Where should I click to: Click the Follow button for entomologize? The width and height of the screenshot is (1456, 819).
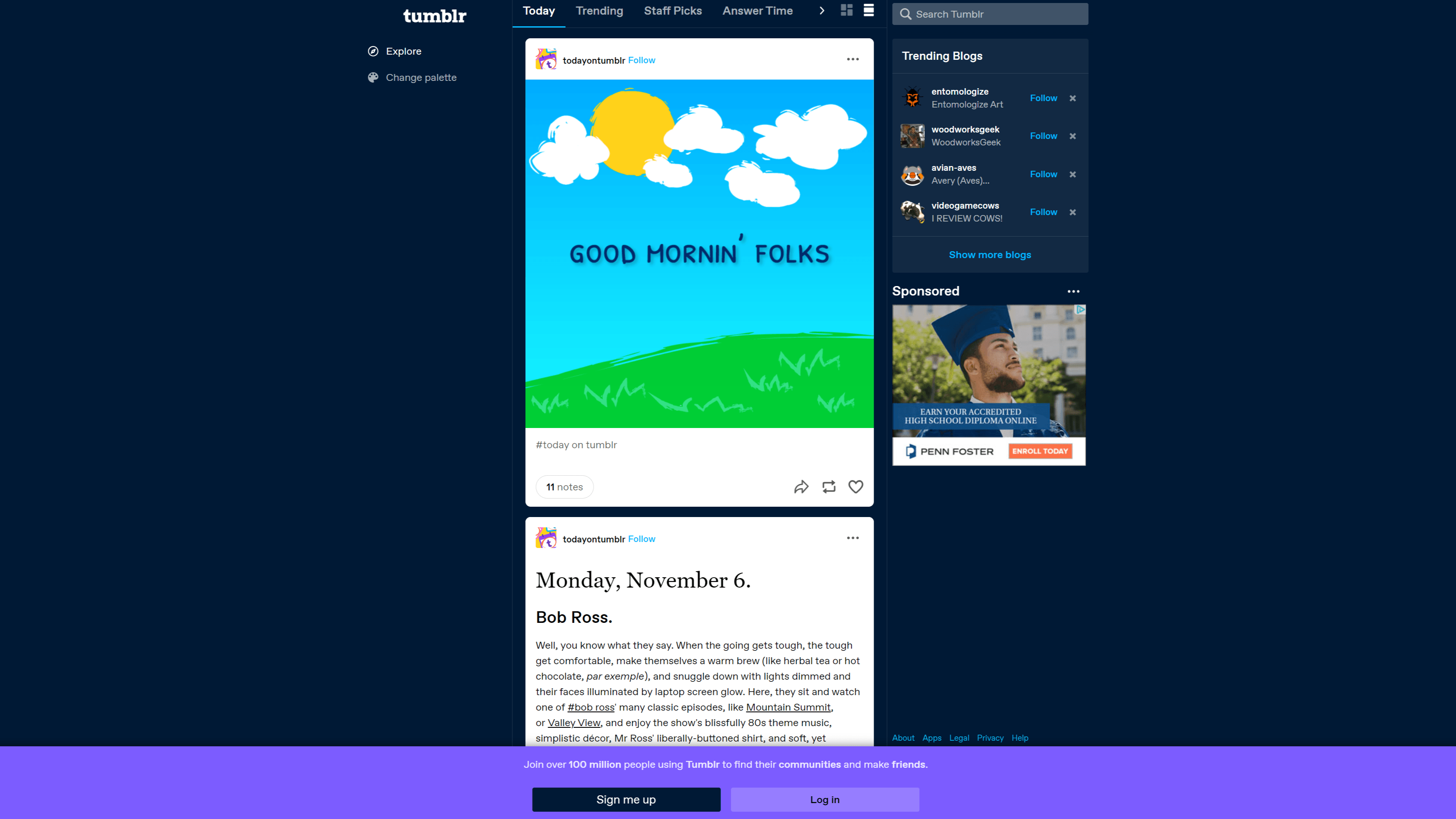click(x=1043, y=97)
